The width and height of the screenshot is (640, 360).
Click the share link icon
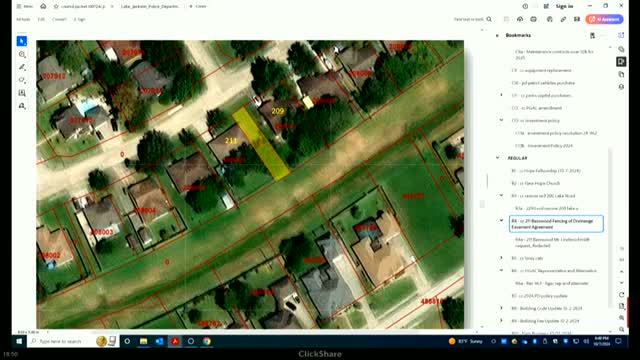click(x=563, y=19)
